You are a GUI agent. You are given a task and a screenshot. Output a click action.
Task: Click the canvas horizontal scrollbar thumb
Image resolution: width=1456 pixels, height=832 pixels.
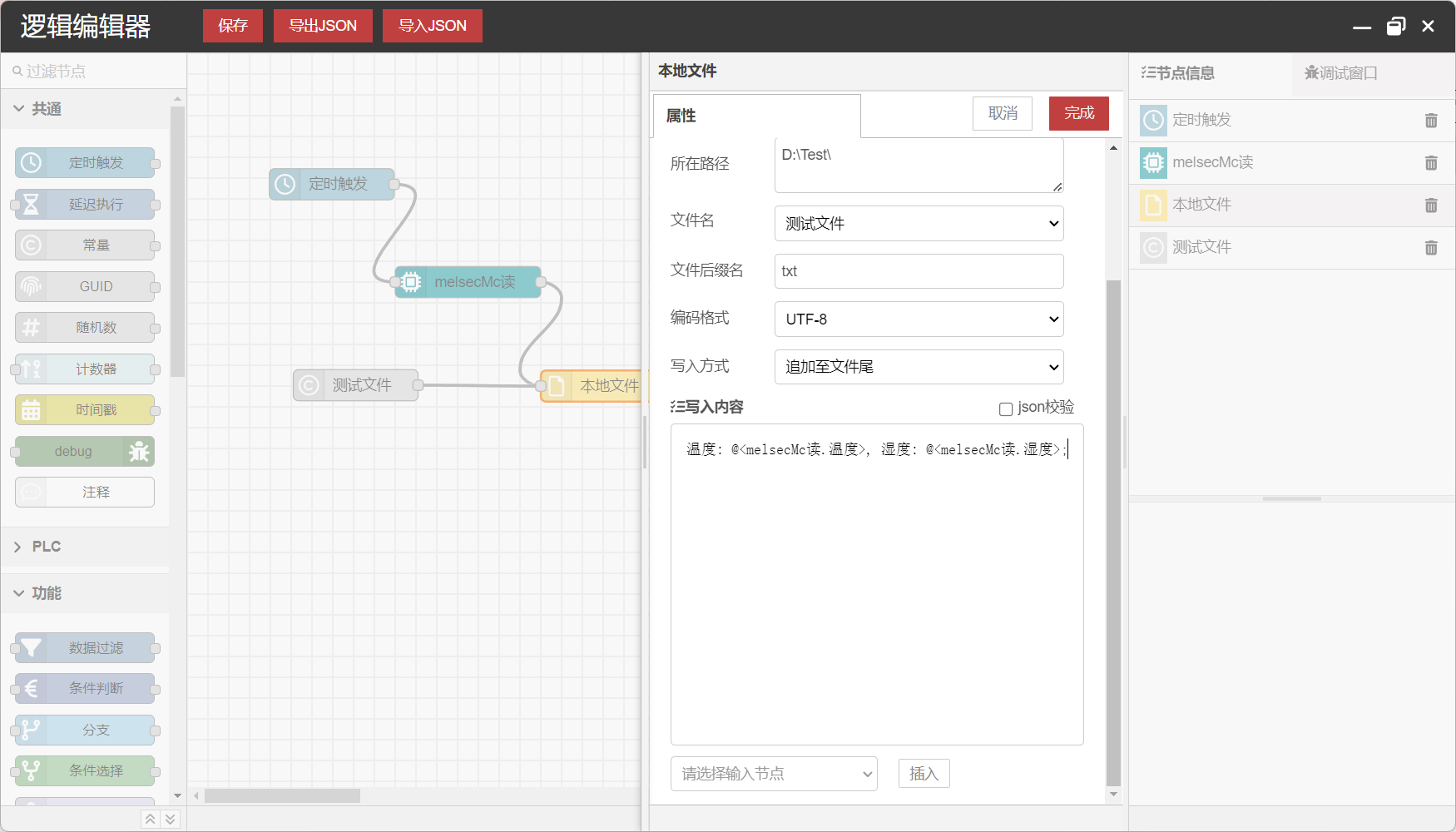(x=282, y=796)
